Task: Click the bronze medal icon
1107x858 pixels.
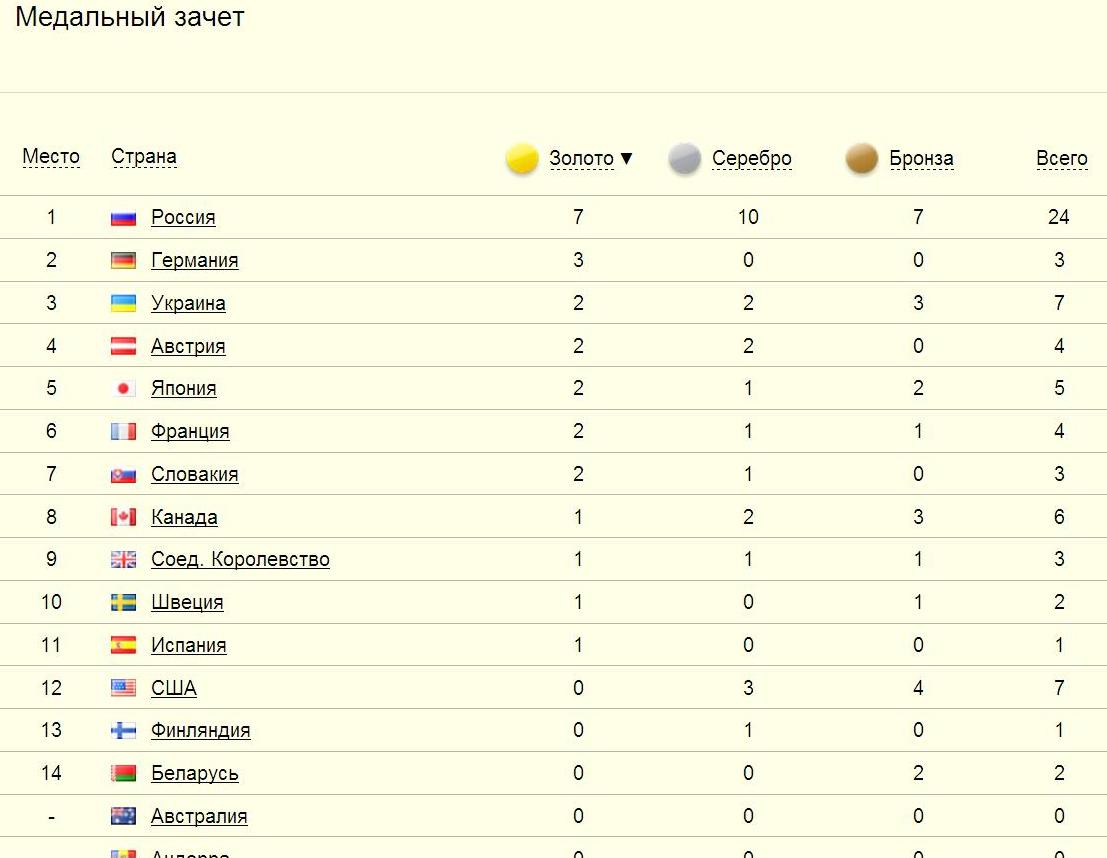Action: point(862,159)
